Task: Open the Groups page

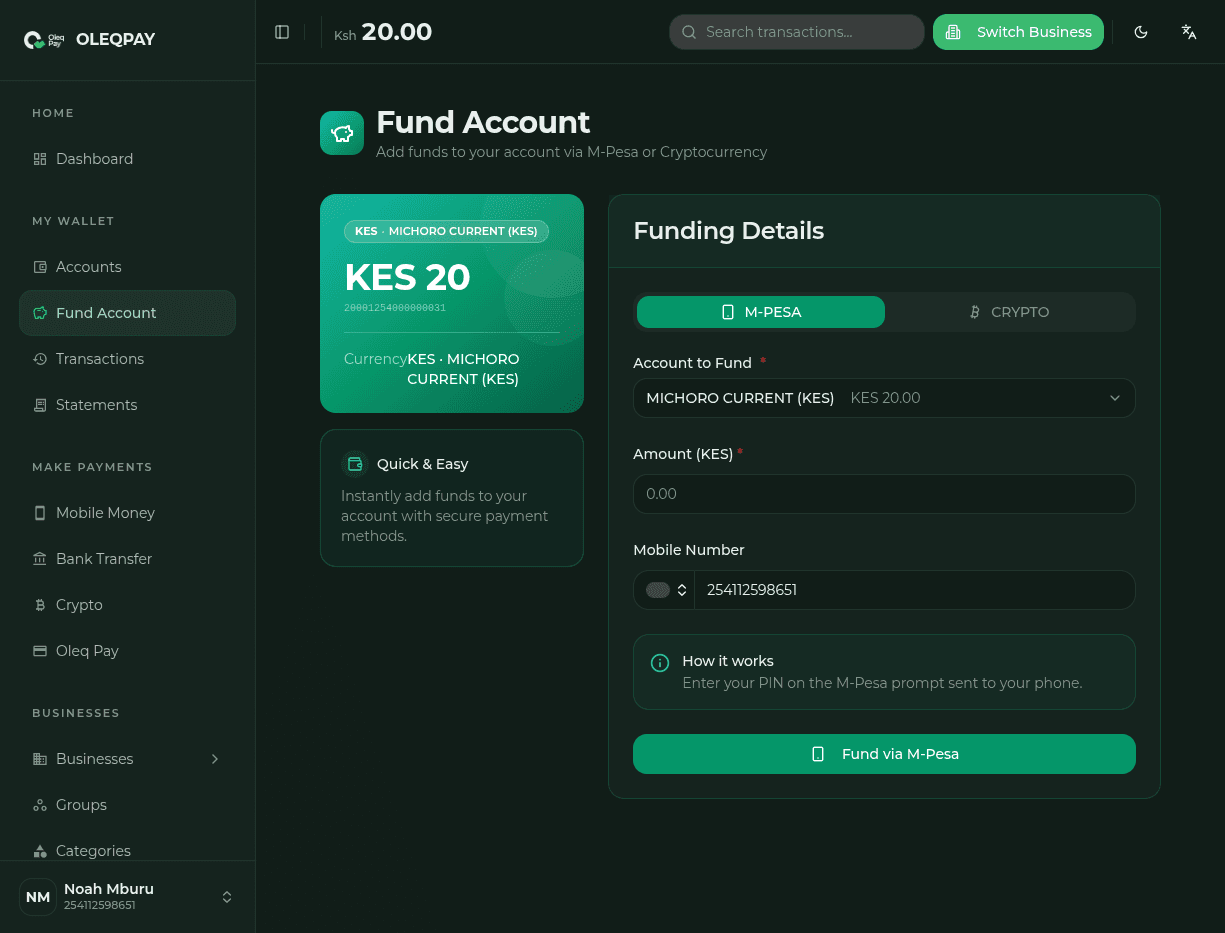Action: [127, 805]
